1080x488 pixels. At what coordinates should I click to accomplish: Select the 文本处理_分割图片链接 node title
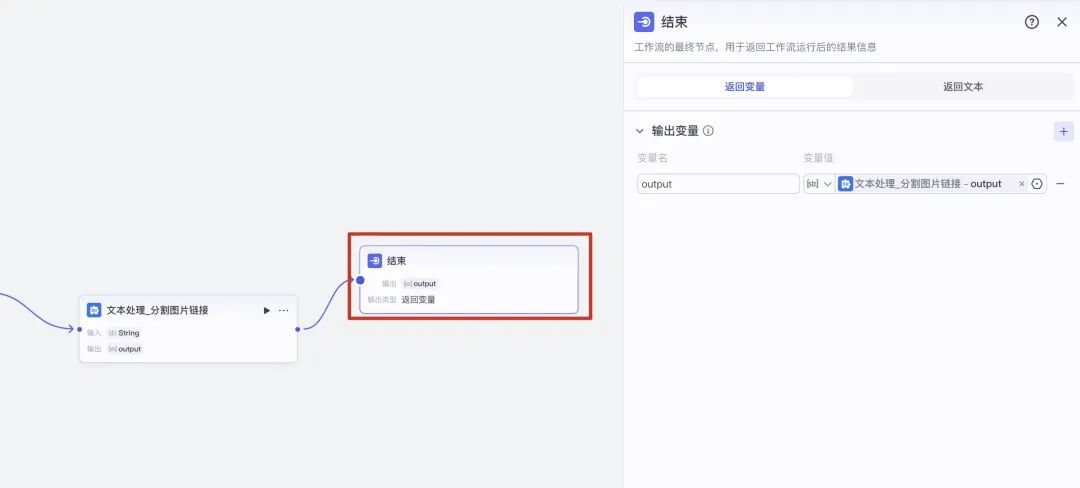157,310
